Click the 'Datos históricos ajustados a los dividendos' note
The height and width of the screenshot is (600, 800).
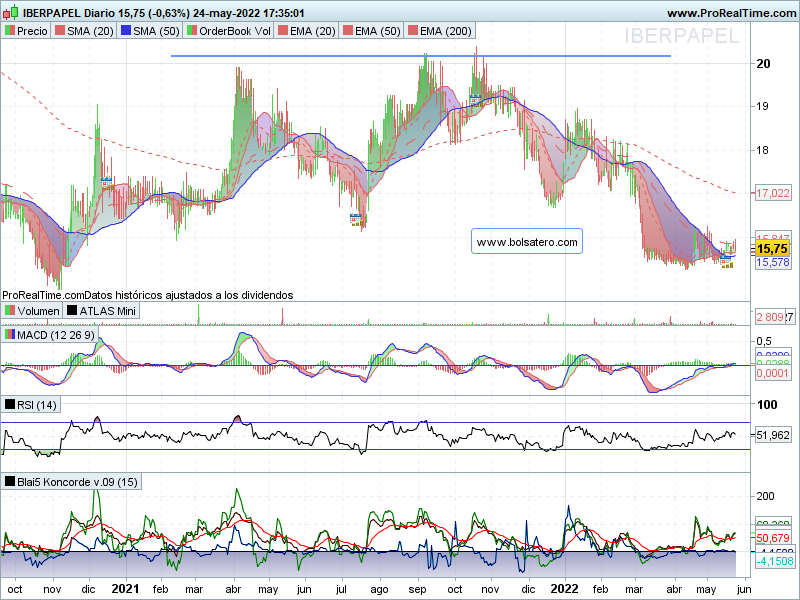click(189, 295)
